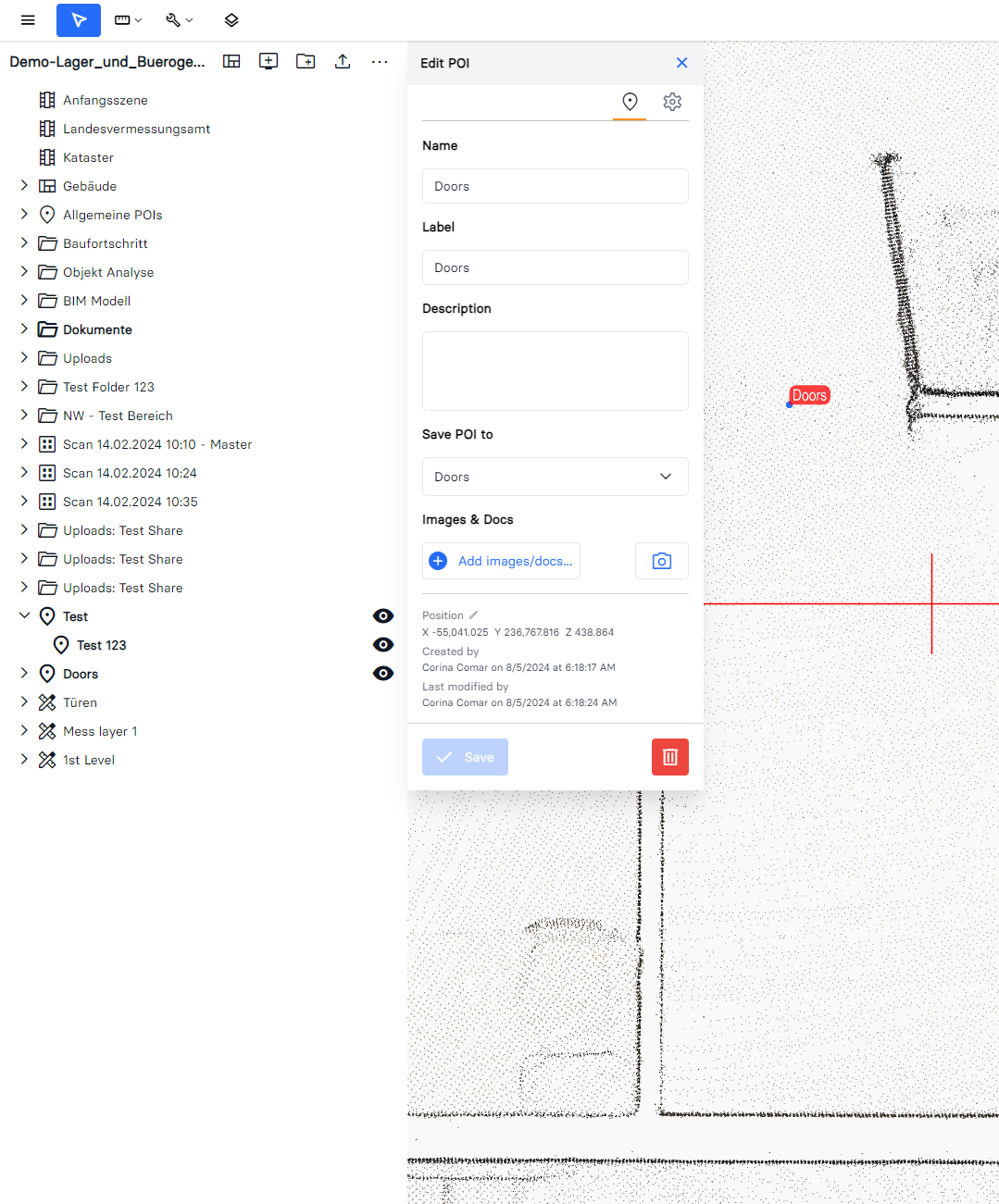
Task: Take a screenshot with camera icon
Action: click(x=661, y=561)
